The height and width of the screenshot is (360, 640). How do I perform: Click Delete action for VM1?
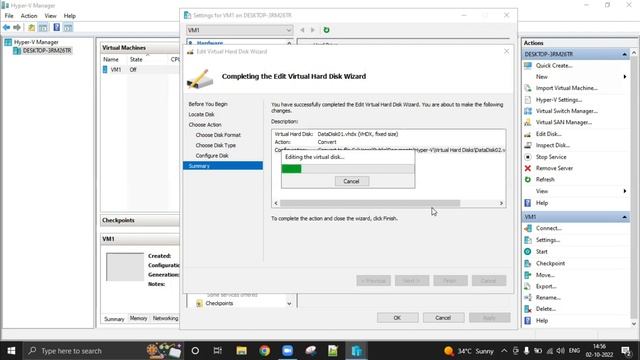(546, 309)
